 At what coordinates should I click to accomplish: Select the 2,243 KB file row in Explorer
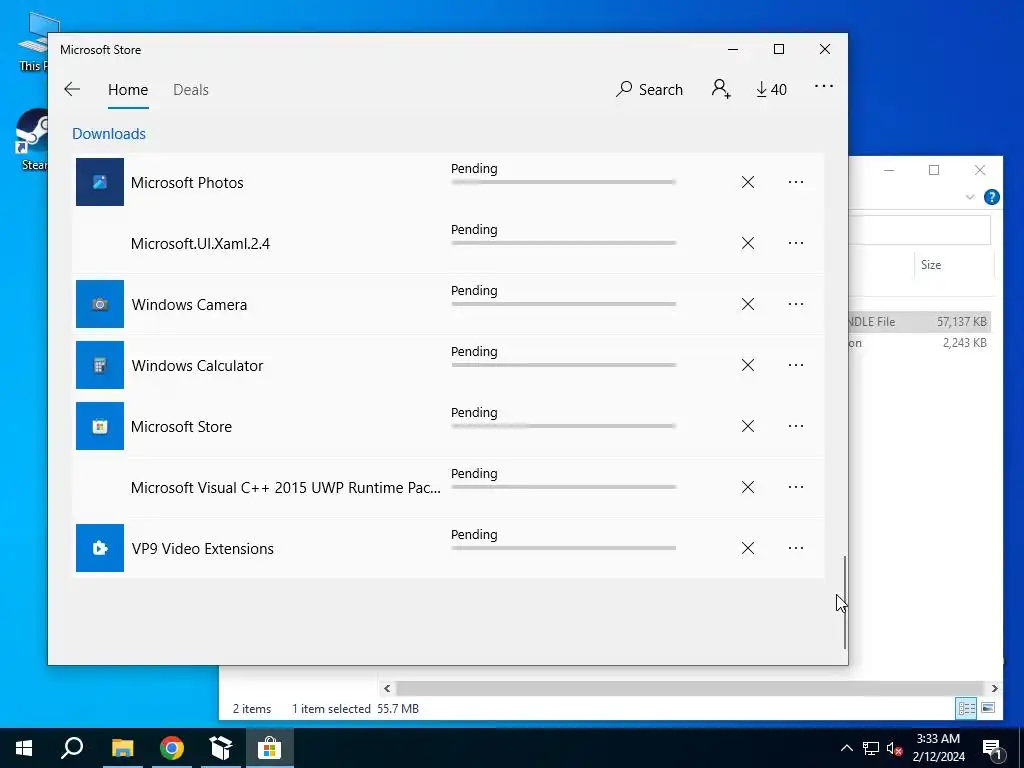pos(920,343)
